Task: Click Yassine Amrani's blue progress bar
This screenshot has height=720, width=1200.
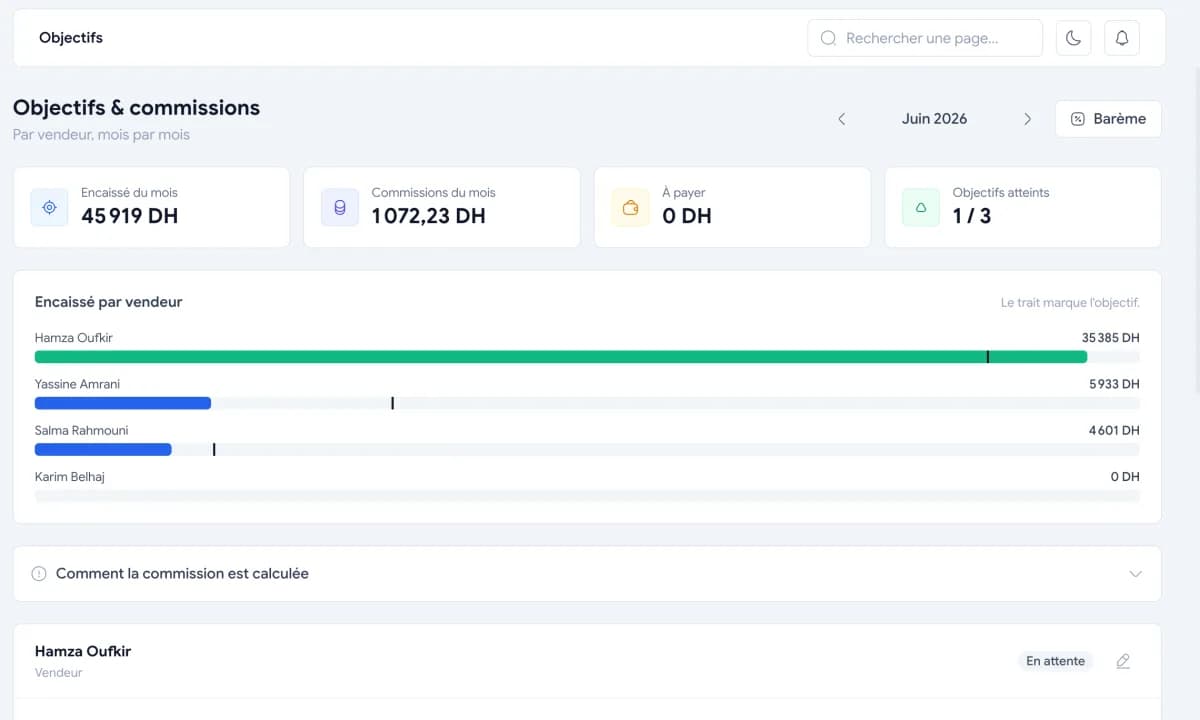Action: pyautogui.click(x=123, y=403)
